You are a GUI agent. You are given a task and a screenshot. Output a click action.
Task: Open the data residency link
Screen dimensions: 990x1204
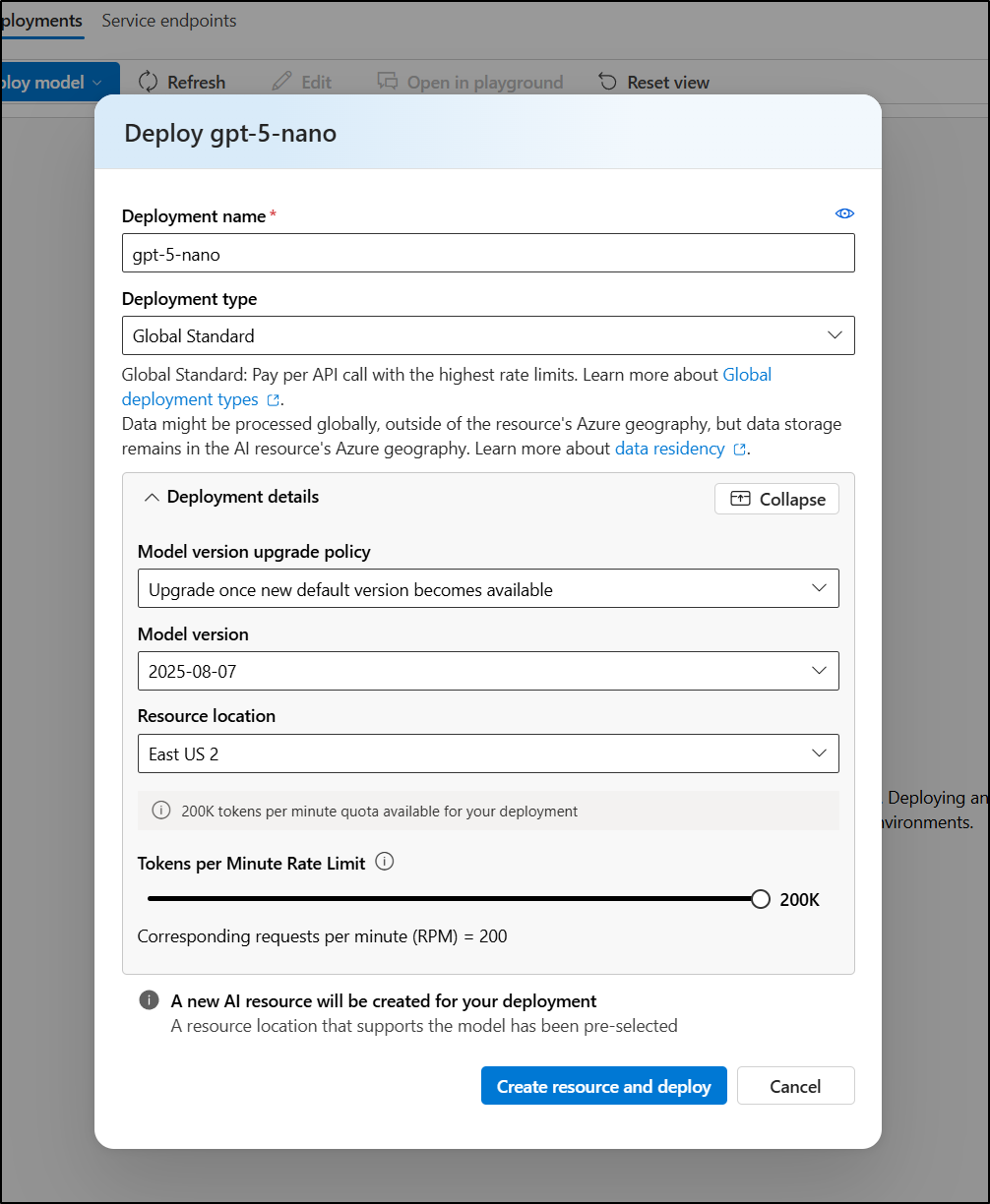(669, 449)
